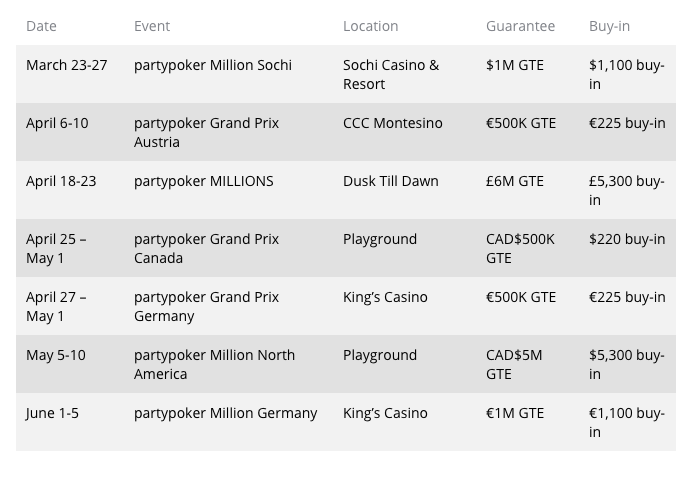Image resolution: width=691 pixels, height=485 pixels.
Task: Click the Date column header
Action: [41, 26]
